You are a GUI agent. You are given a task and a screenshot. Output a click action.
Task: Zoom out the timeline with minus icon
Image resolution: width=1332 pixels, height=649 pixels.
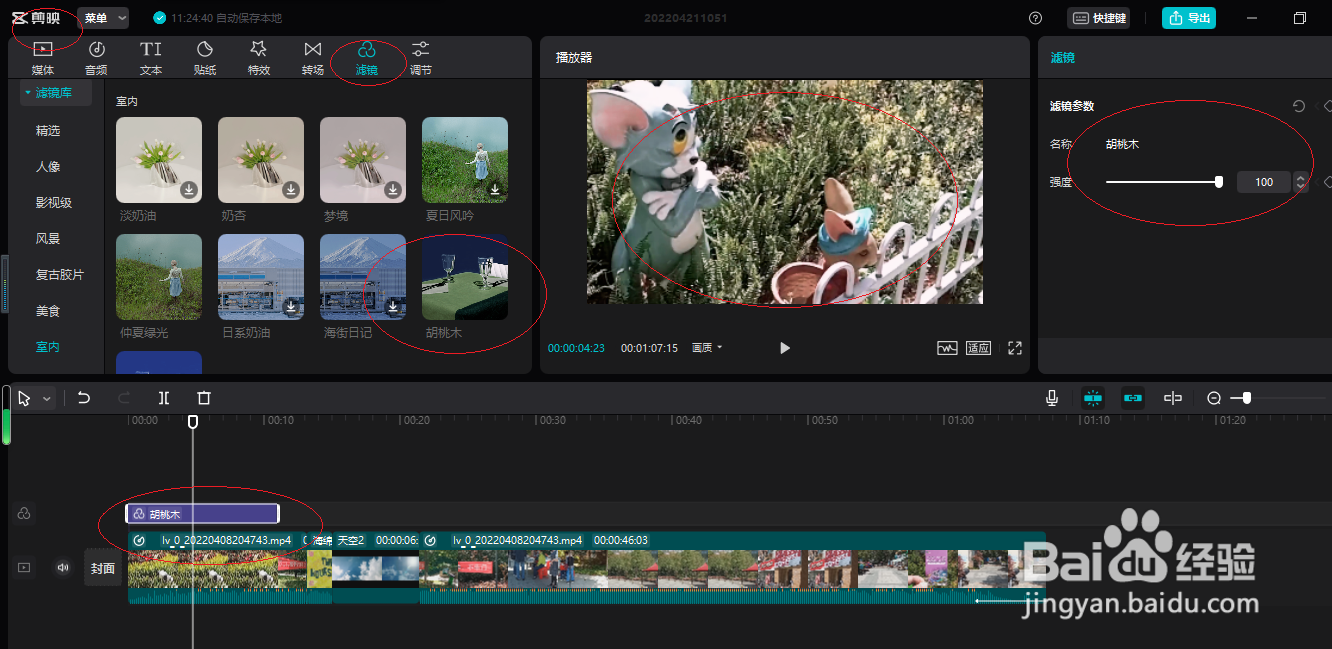(1214, 398)
